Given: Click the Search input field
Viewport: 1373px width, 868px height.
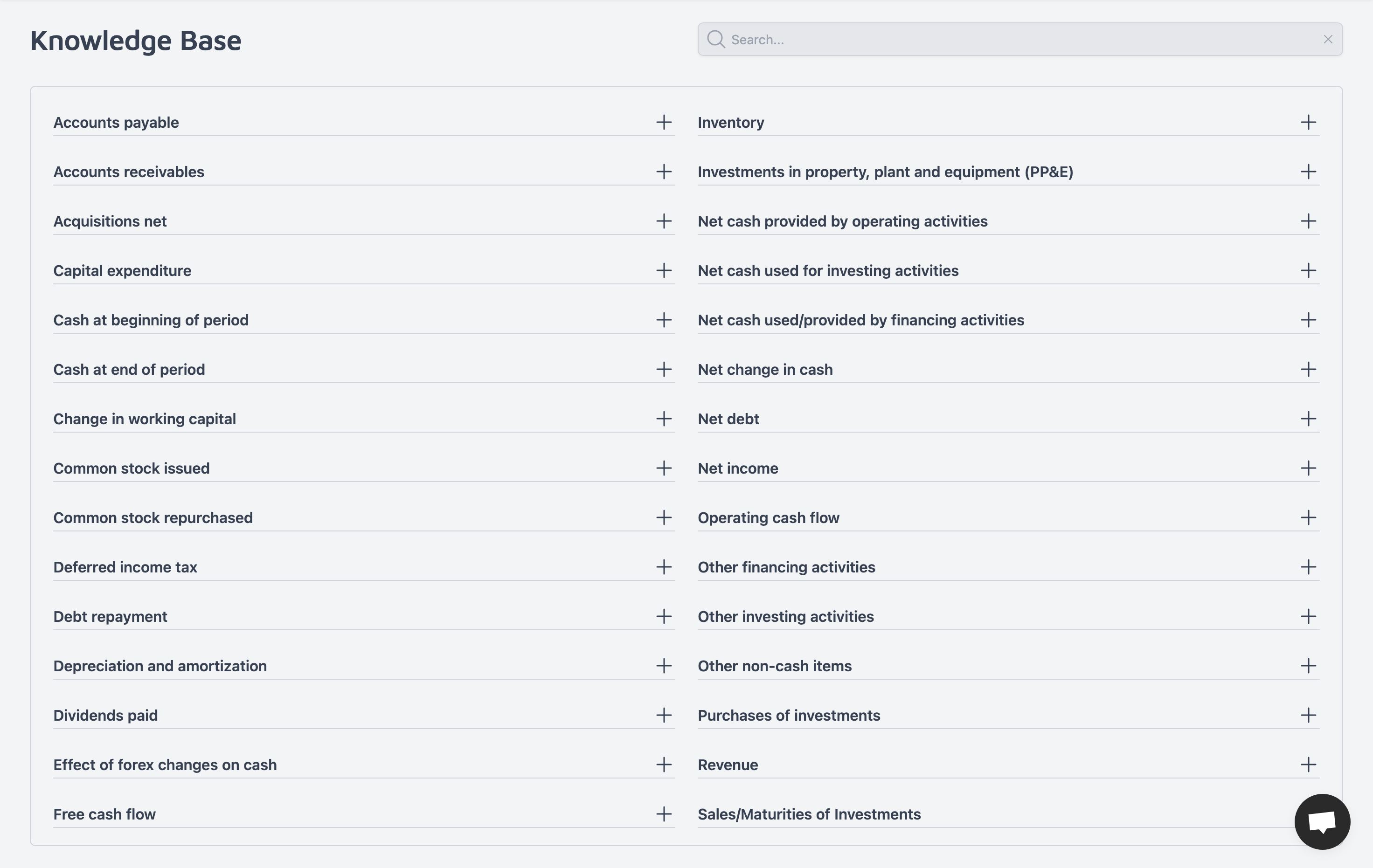Looking at the screenshot, I should pos(1019,39).
